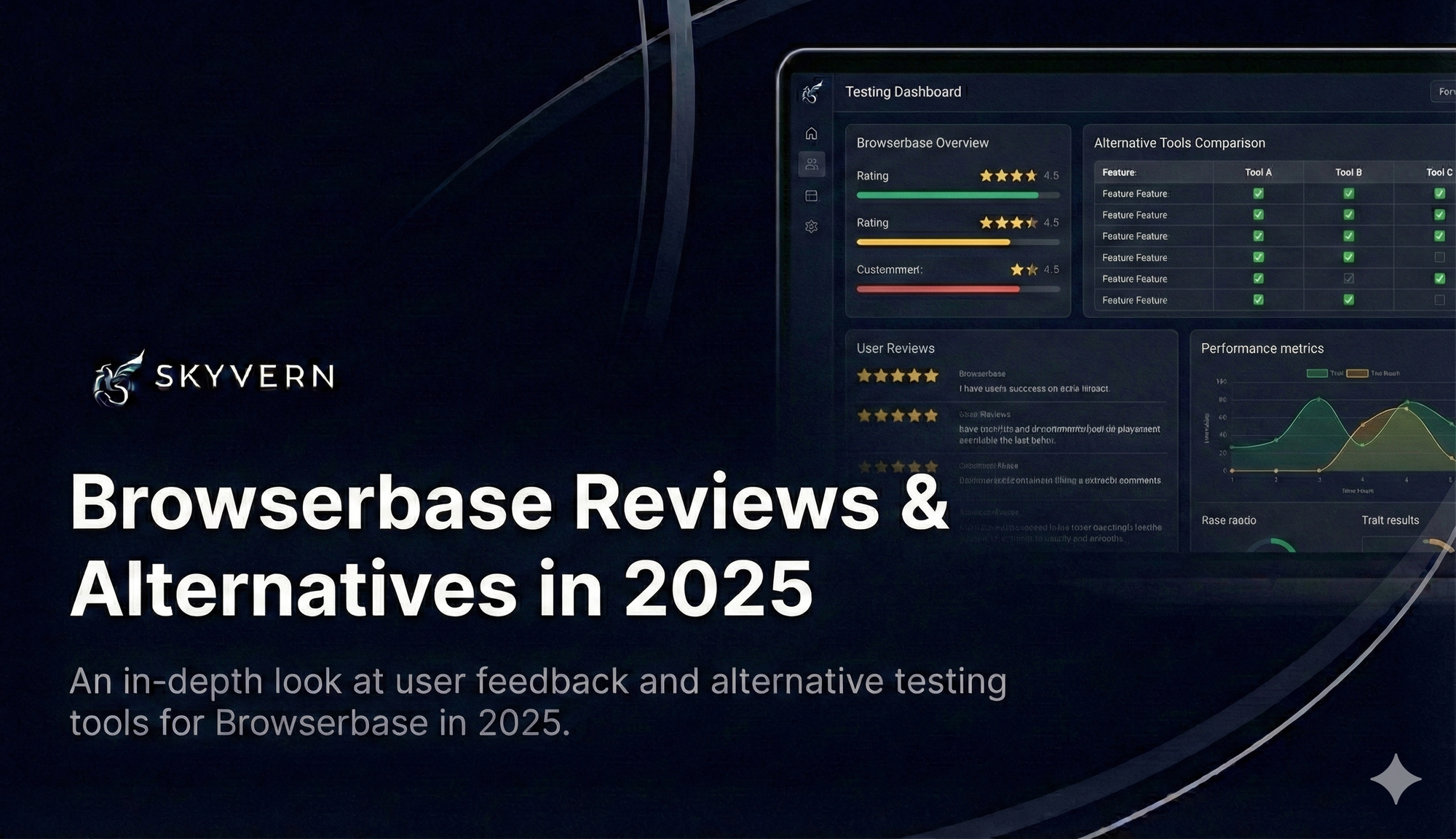The image size is (1456, 839).
Task: Open the Users panel from the sidebar
Action: [x=813, y=164]
